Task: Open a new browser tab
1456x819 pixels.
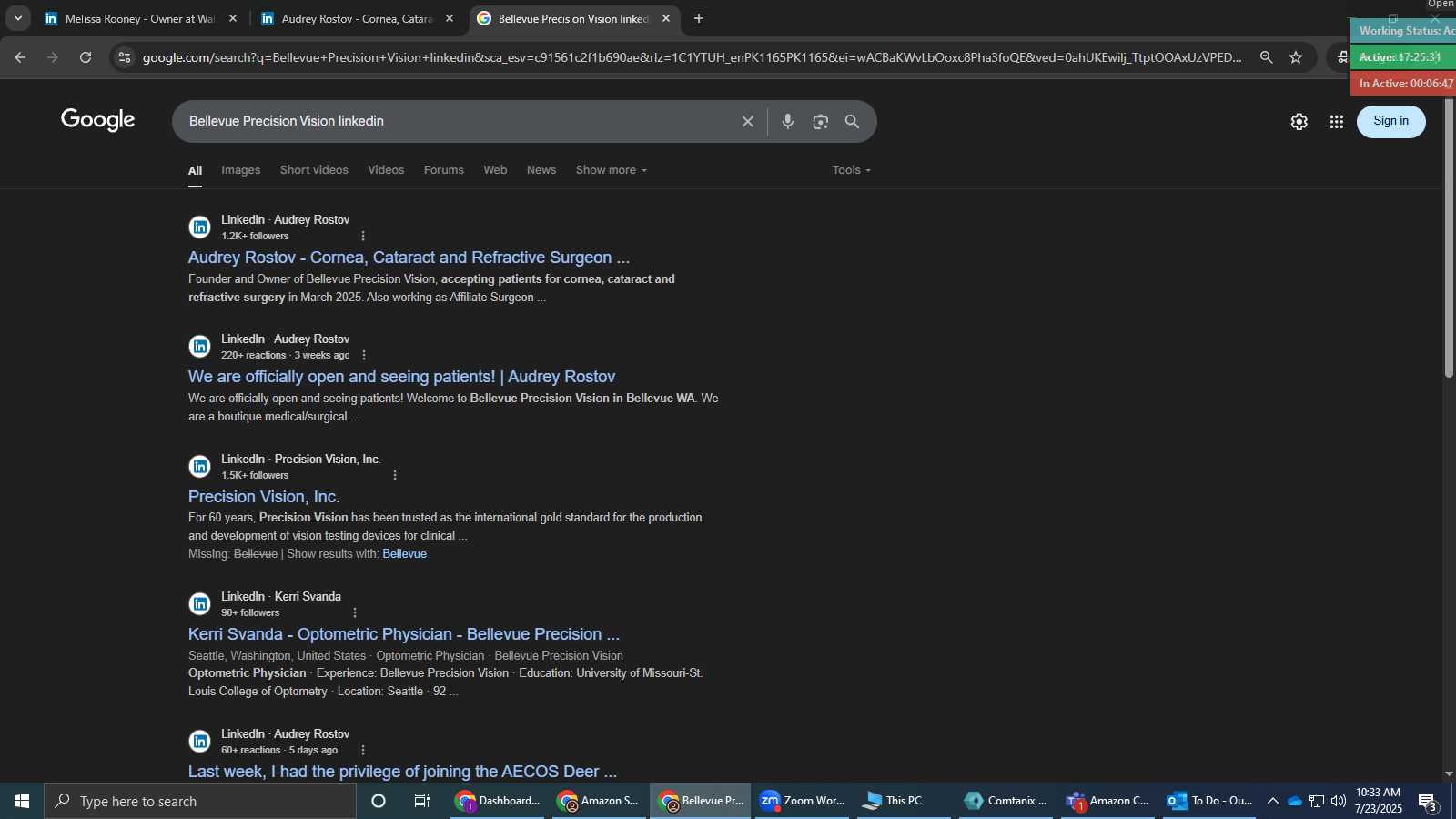Action: (x=699, y=18)
